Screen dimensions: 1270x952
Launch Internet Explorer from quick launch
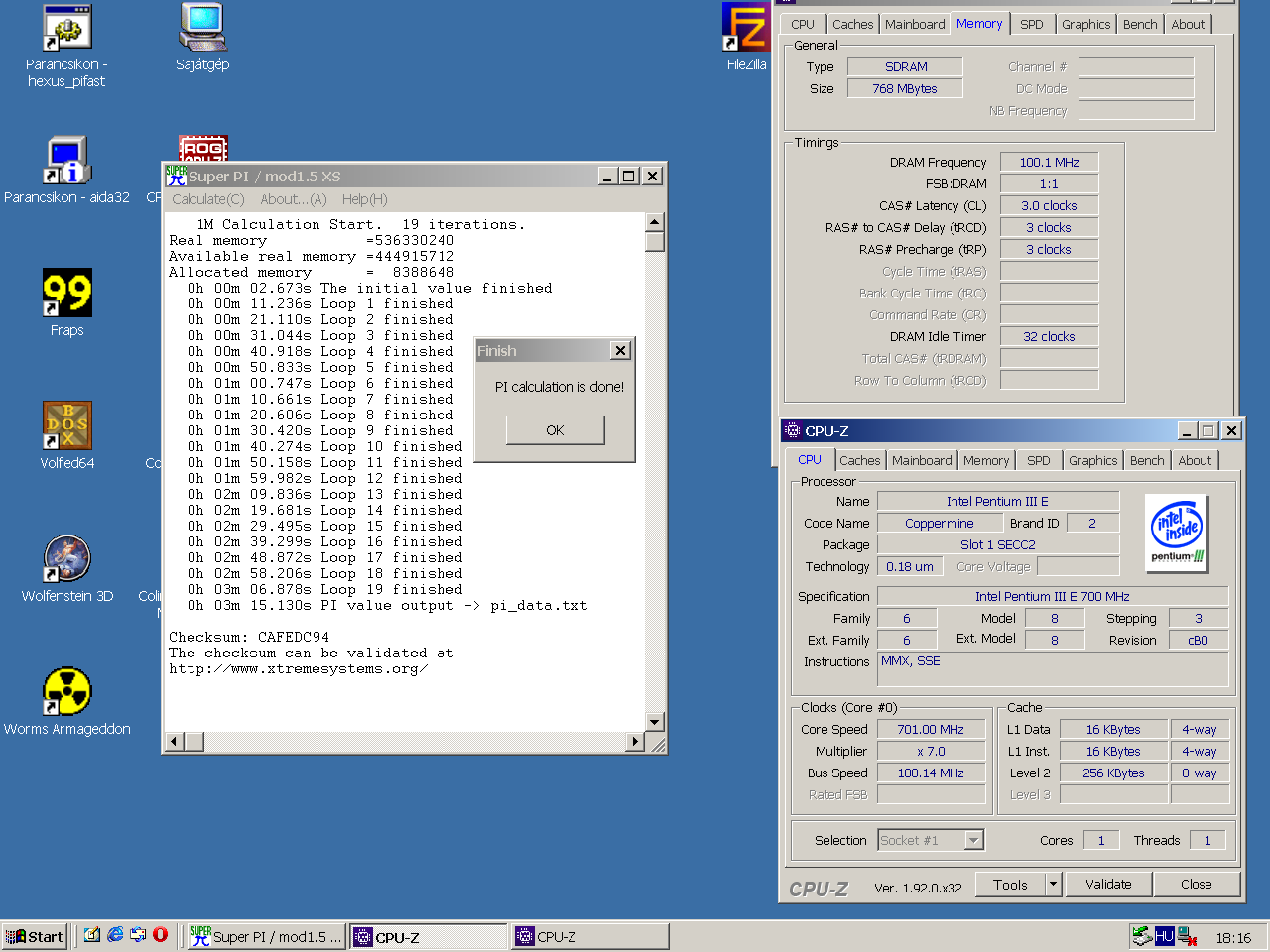pos(115,935)
